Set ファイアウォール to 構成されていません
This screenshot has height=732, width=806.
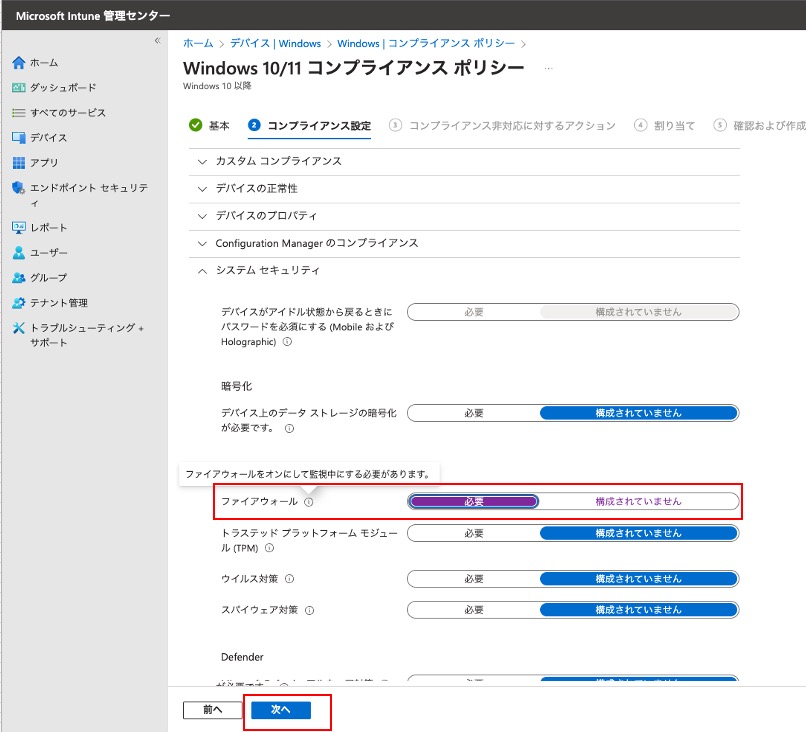638,502
